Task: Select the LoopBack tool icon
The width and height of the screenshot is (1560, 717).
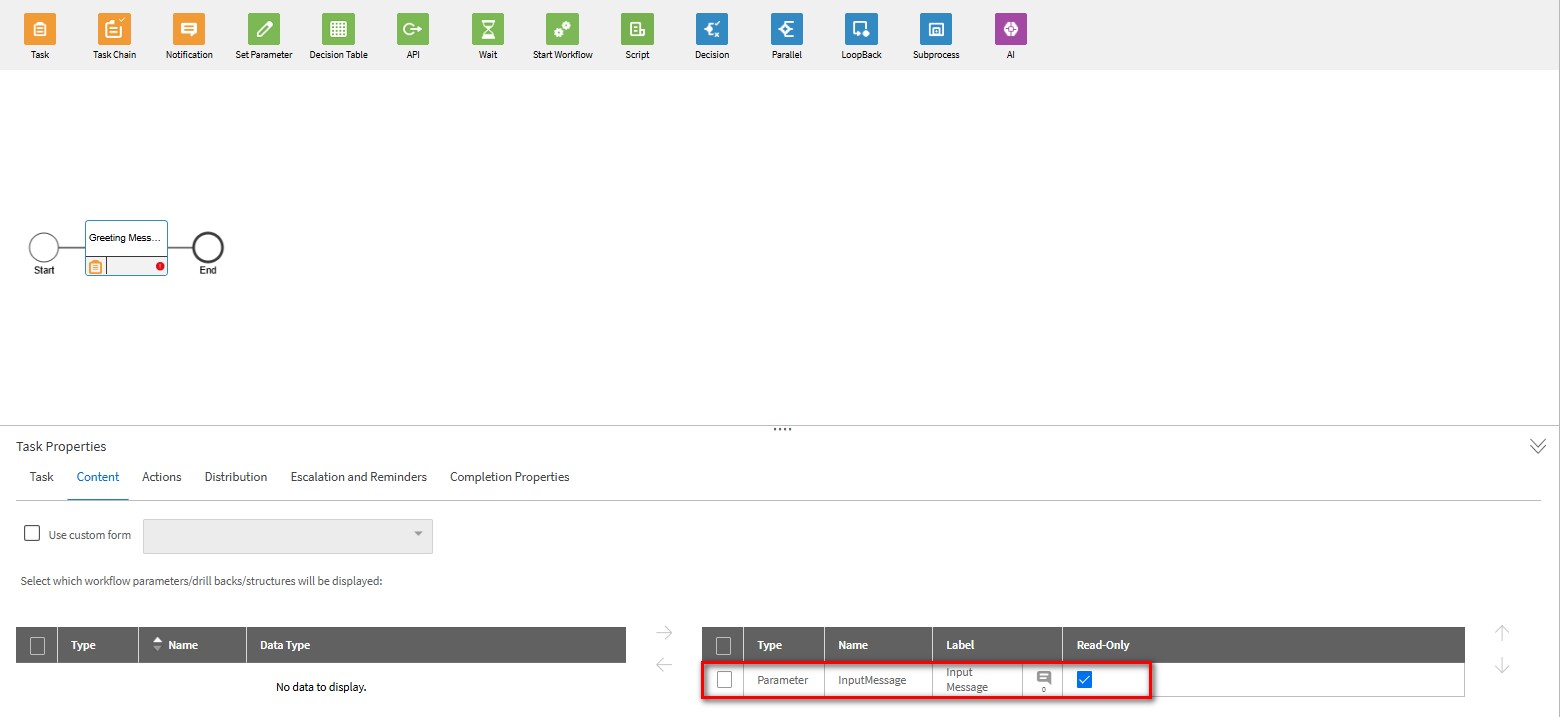Action: [861, 29]
